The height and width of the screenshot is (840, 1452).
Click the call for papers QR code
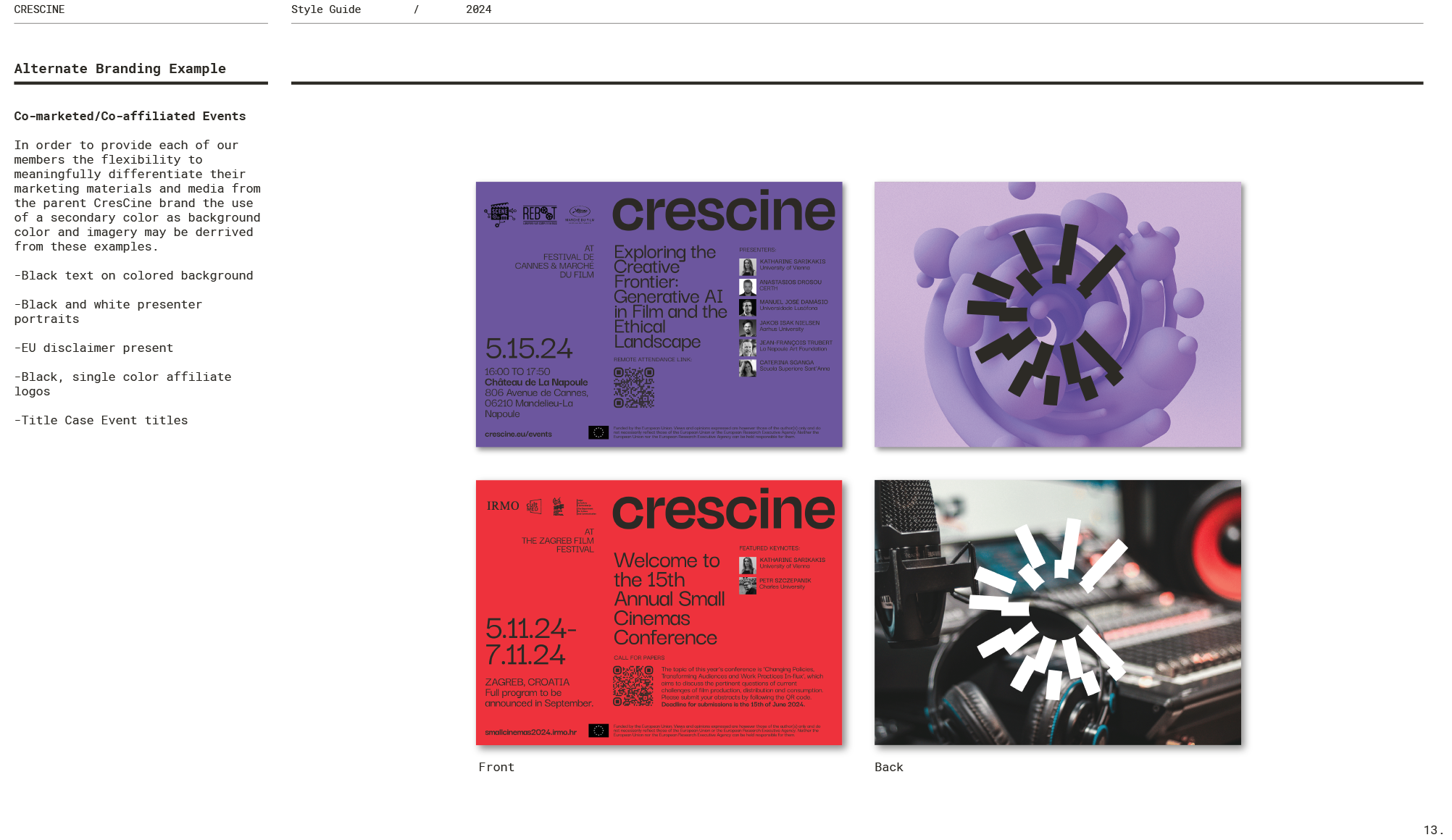click(633, 686)
